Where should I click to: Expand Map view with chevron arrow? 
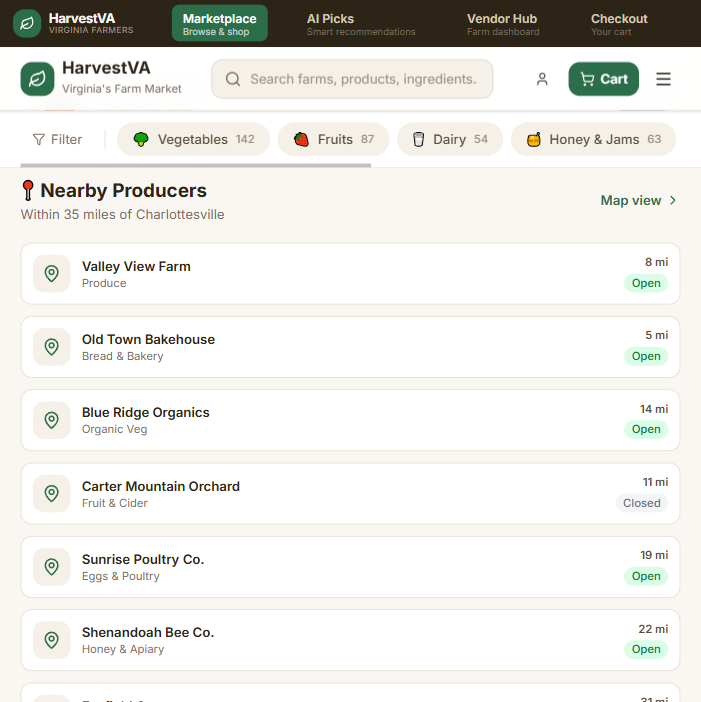point(639,201)
